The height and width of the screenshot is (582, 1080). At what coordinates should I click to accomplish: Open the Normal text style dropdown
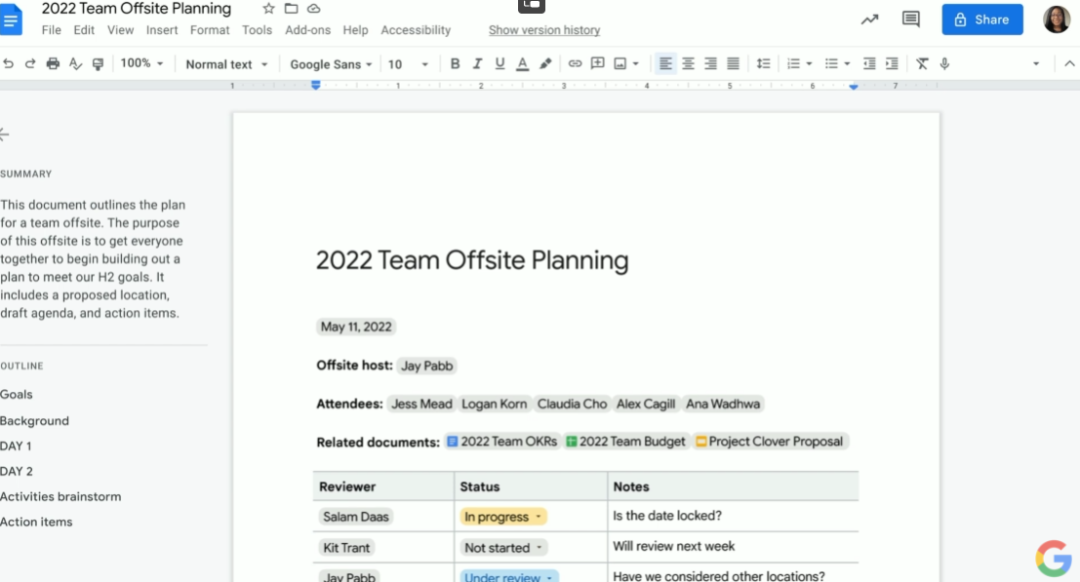[x=226, y=64]
